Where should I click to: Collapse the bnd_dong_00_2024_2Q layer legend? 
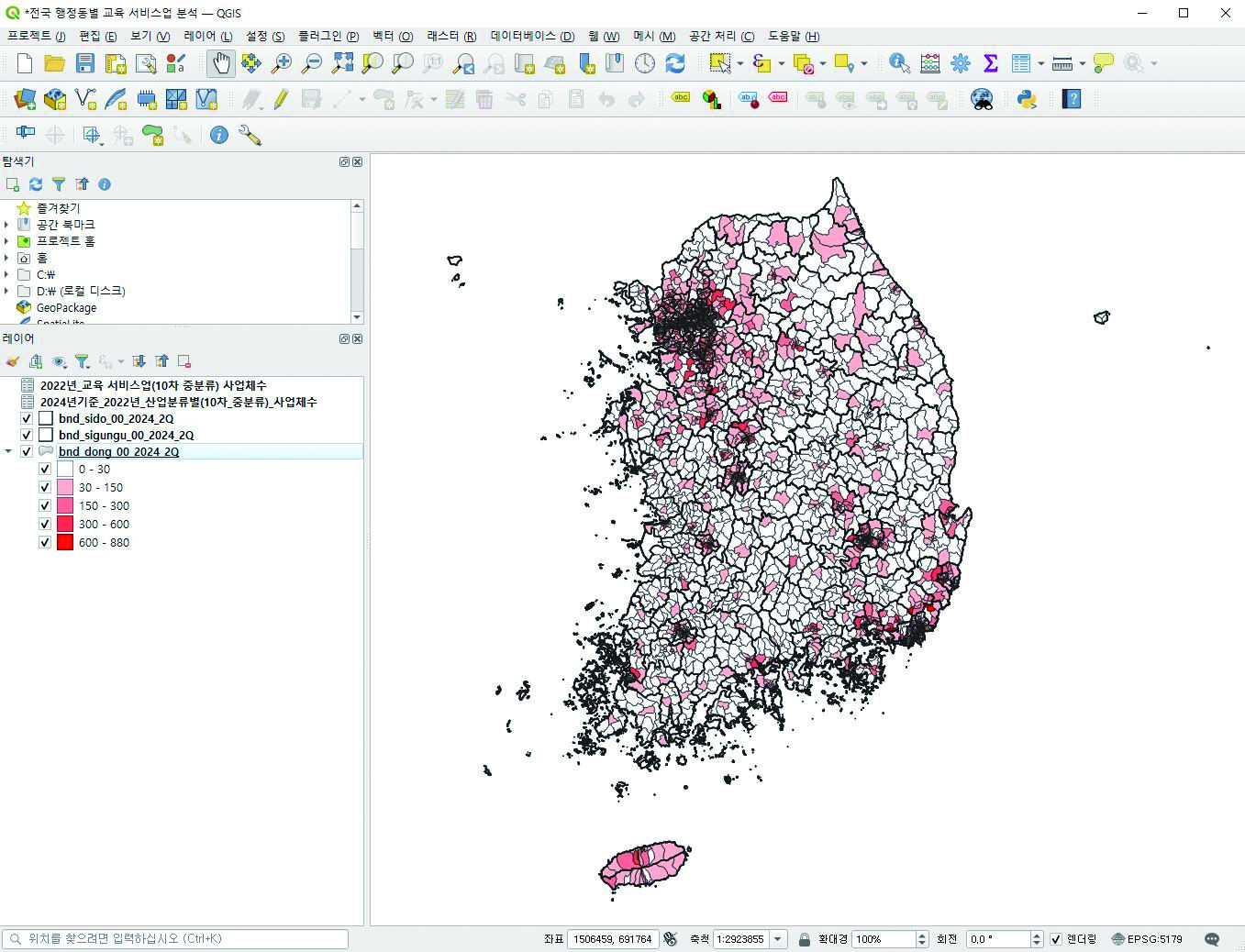click(8, 451)
